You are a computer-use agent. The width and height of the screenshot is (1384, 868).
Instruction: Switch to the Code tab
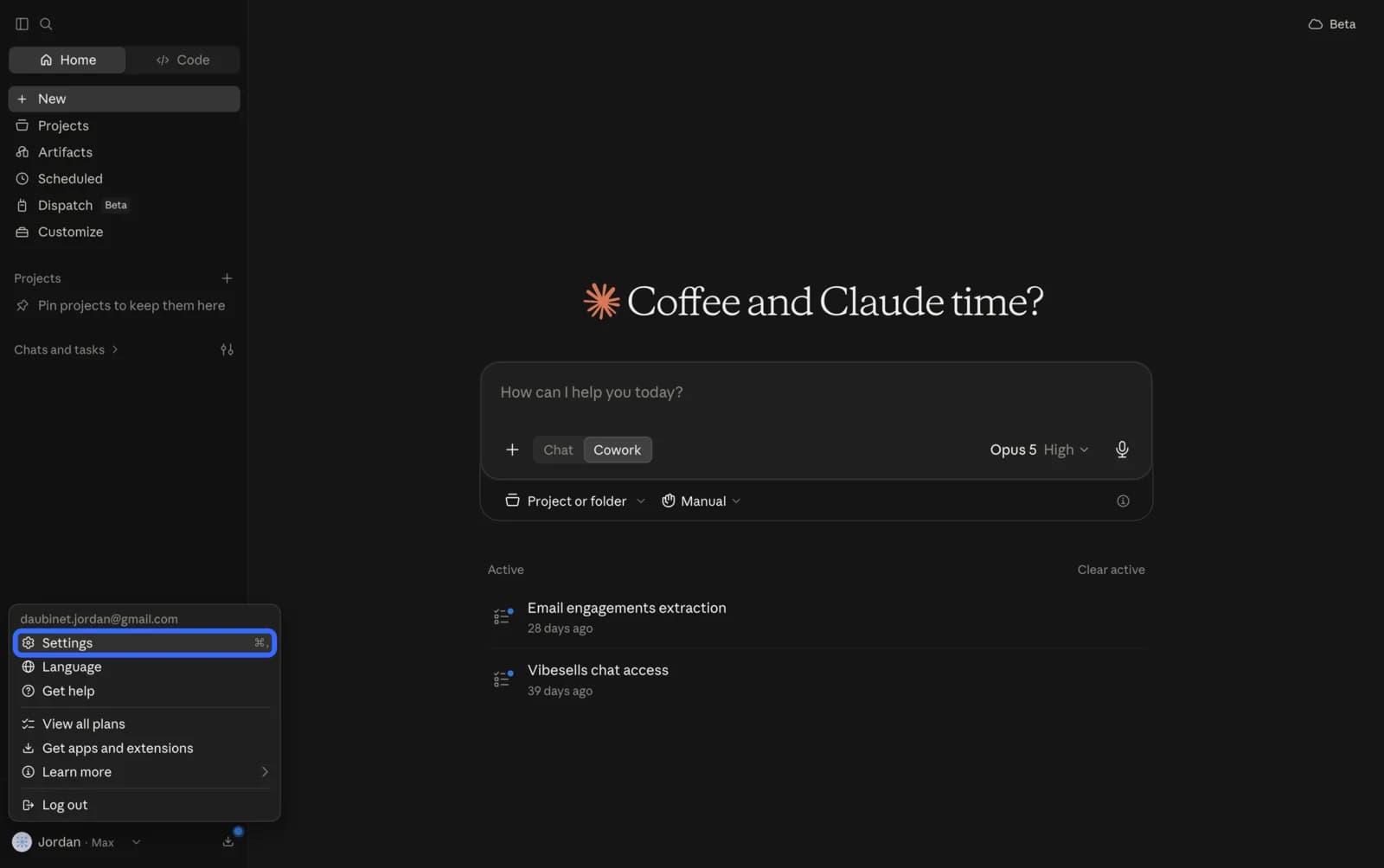click(183, 60)
